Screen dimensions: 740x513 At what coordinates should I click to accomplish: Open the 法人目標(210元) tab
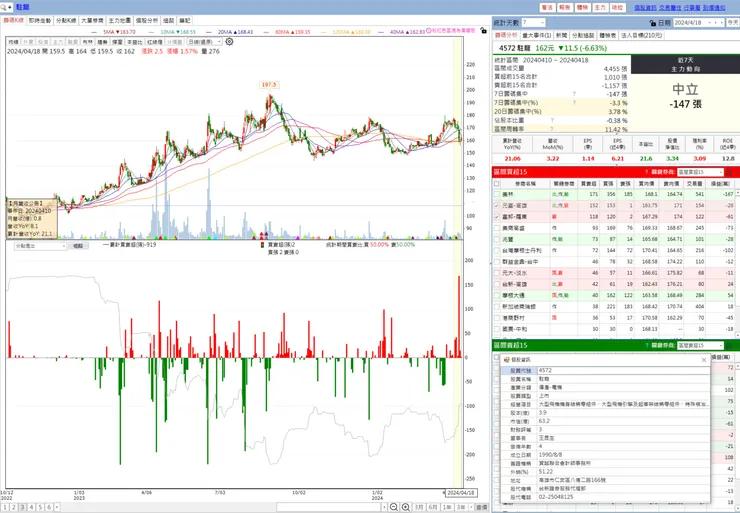(641, 35)
